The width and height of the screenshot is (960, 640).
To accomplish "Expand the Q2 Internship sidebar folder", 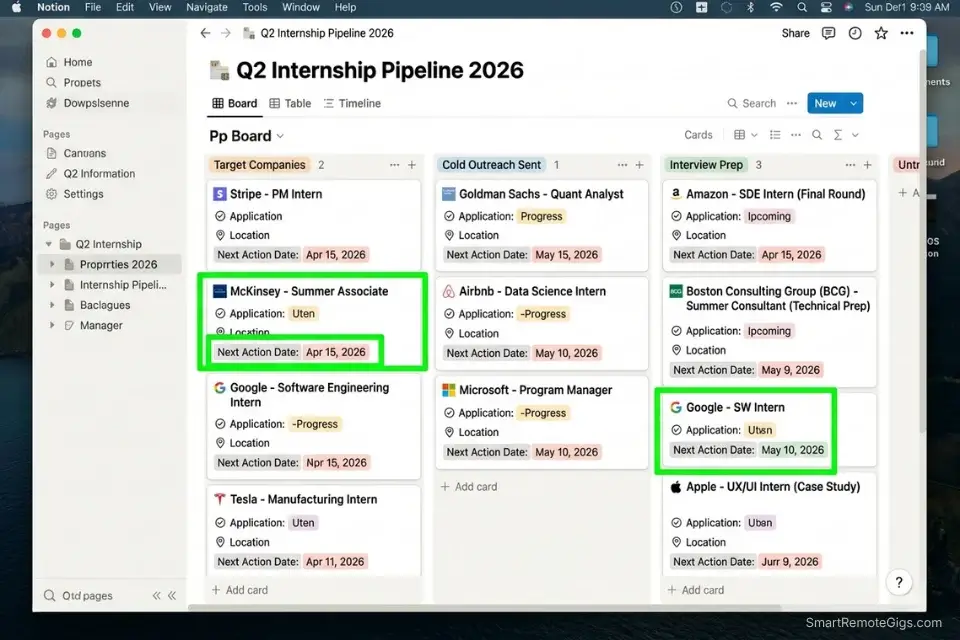I will point(48,244).
